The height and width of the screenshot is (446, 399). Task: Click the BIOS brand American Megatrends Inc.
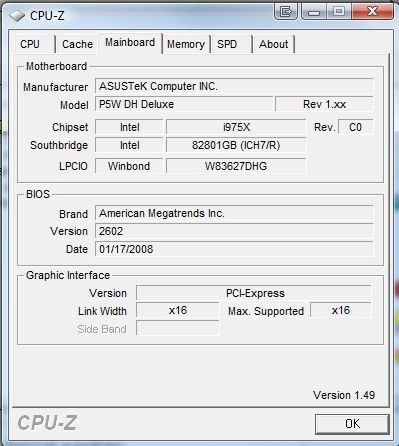coord(234,213)
